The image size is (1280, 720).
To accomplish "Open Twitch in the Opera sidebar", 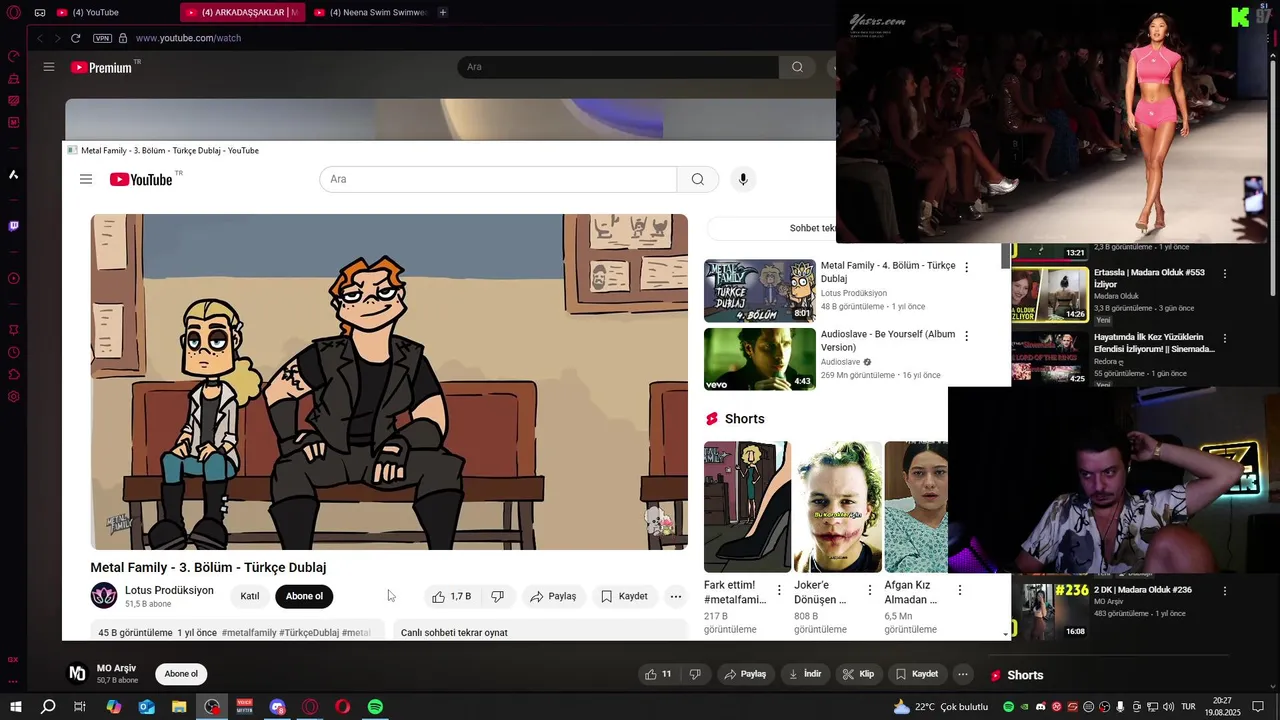I will 14,227.
